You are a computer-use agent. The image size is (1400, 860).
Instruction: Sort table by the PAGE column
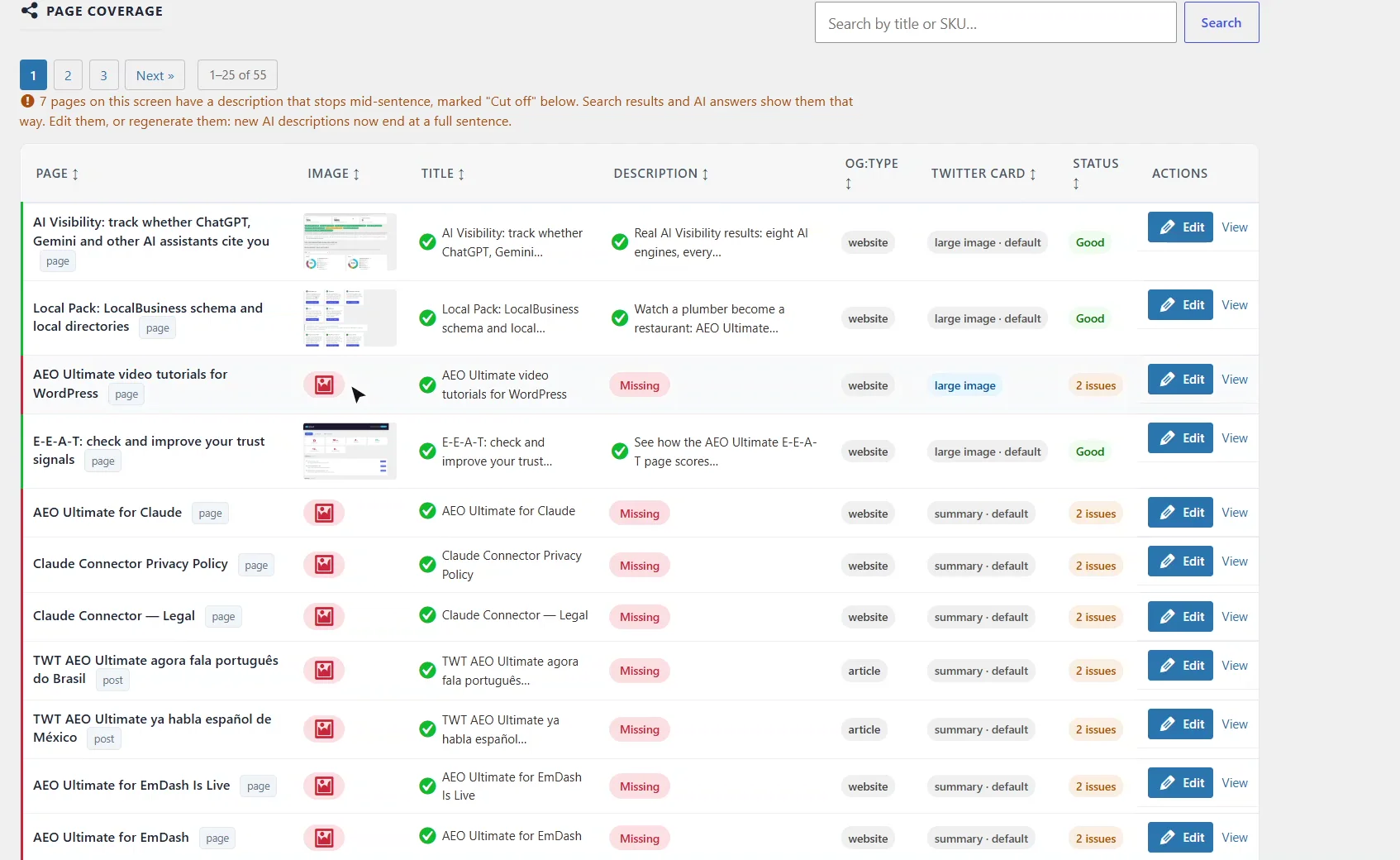tap(57, 174)
